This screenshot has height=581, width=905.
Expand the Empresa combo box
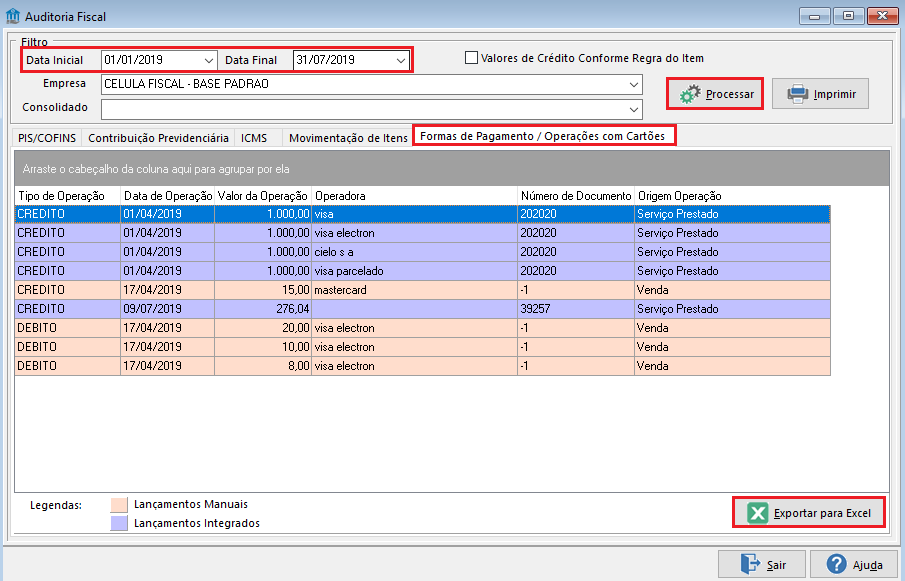coord(633,84)
